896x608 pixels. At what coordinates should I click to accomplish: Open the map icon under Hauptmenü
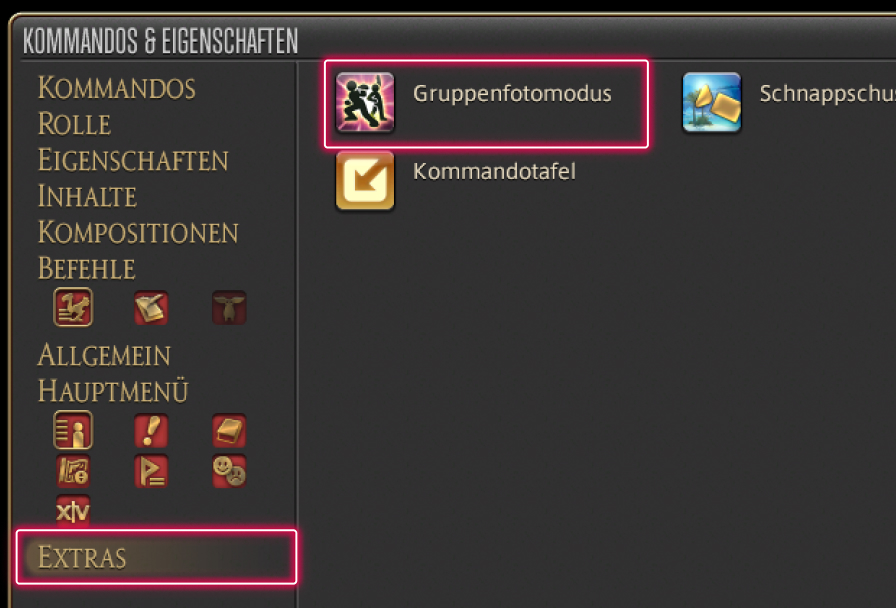73,471
